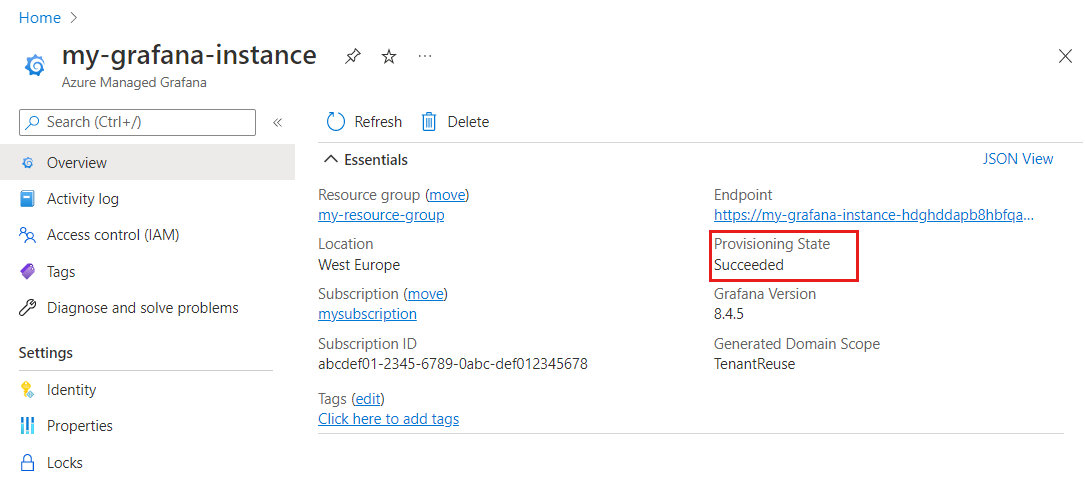Click the Delete trash icon
This screenshot has width=1085, height=477.
pos(429,122)
